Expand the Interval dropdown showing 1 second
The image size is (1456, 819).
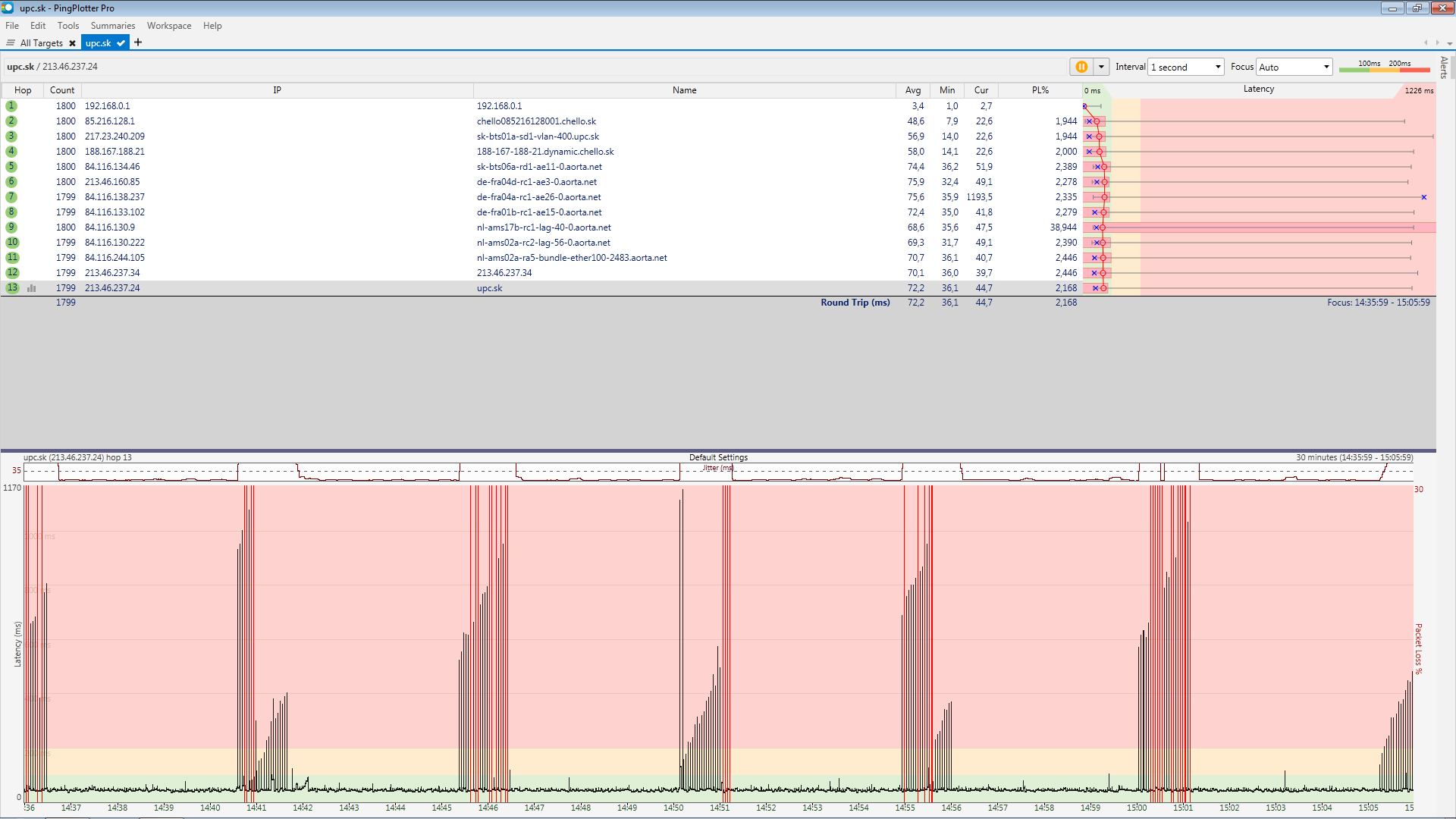coord(1218,67)
